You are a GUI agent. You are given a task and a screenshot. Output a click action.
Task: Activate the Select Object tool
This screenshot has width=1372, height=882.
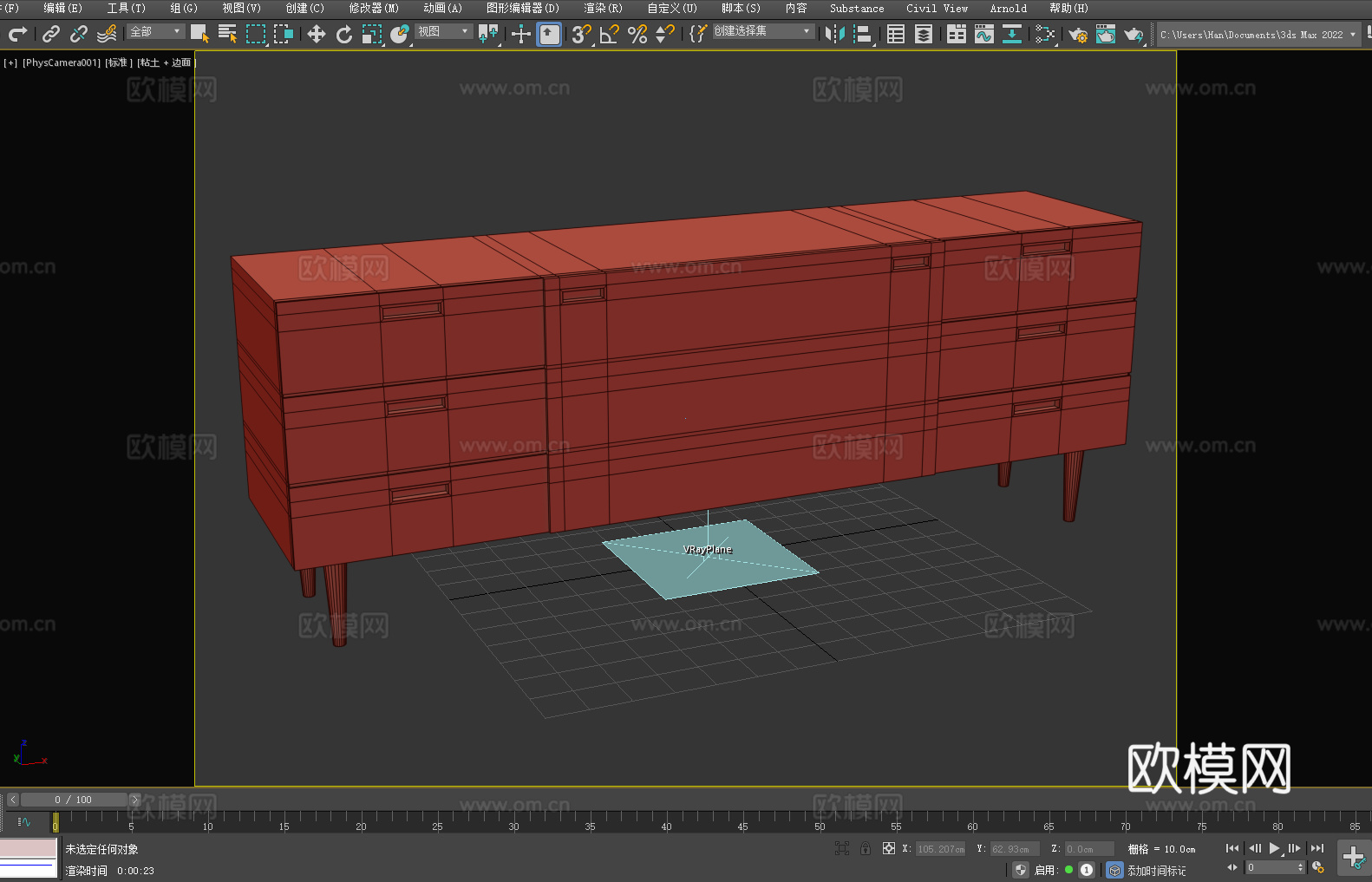199,34
